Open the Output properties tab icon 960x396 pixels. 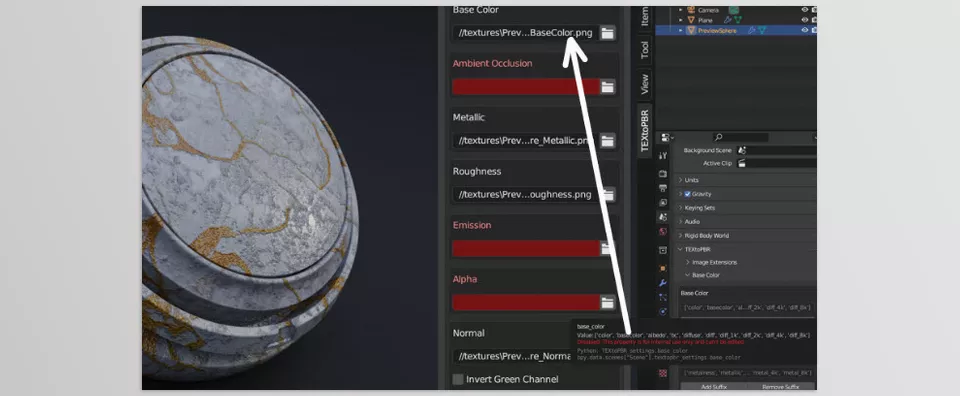pyautogui.click(x=662, y=188)
